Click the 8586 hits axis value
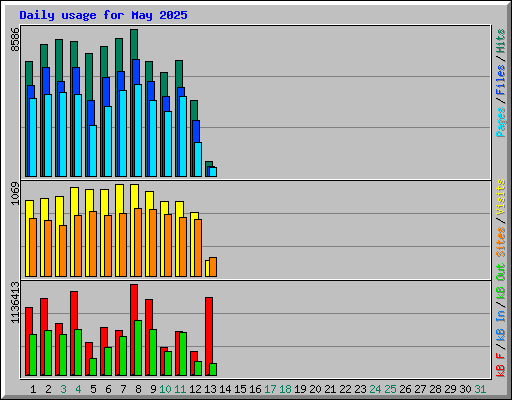The width and height of the screenshot is (512, 400). click(x=15, y=40)
